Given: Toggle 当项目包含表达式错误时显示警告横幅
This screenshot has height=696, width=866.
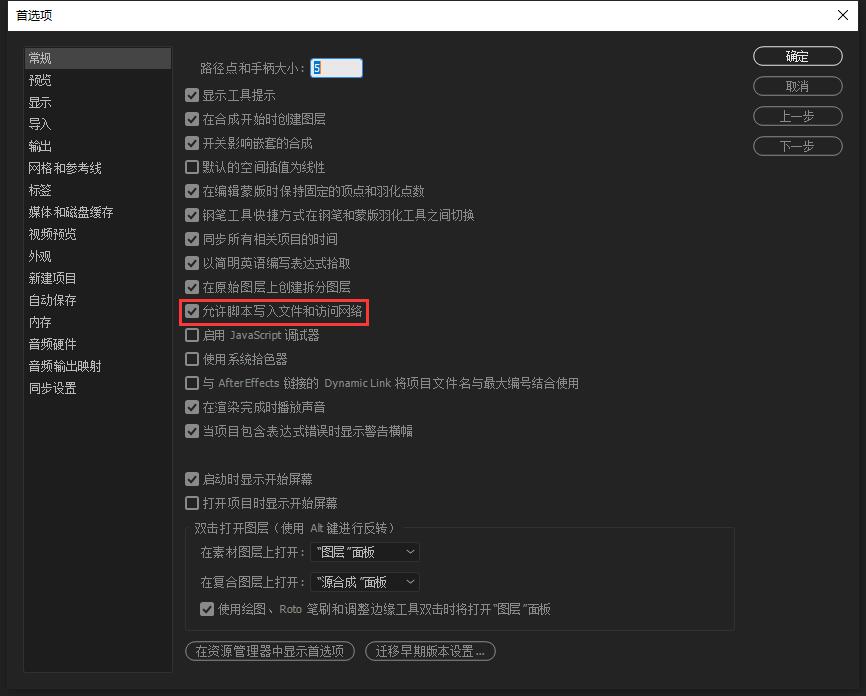Looking at the screenshot, I should (192, 431).
